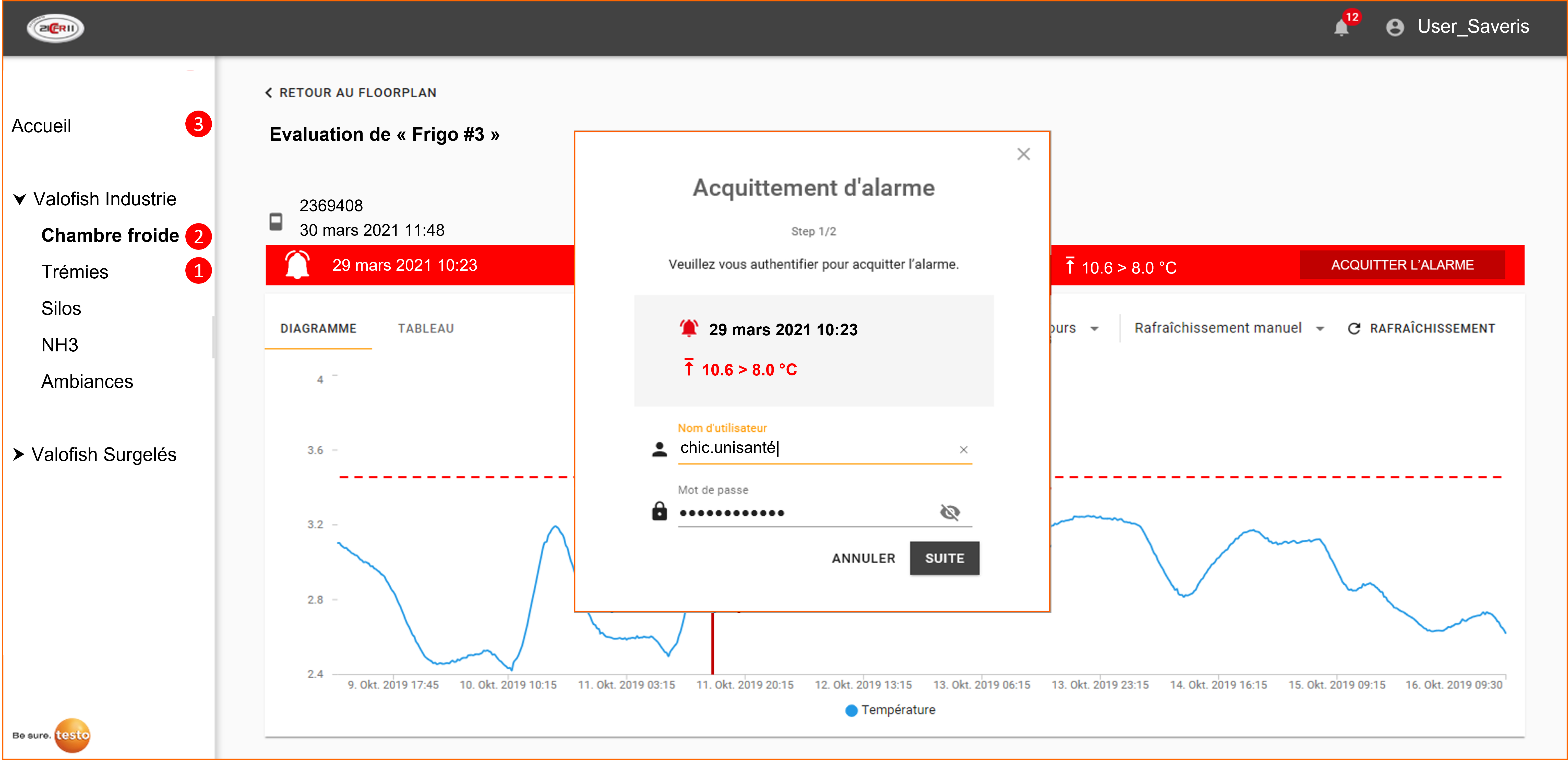Click the upper-limit arrow icon in red banner
This screenshot has width=1568, height=760.
(1070, 266)
